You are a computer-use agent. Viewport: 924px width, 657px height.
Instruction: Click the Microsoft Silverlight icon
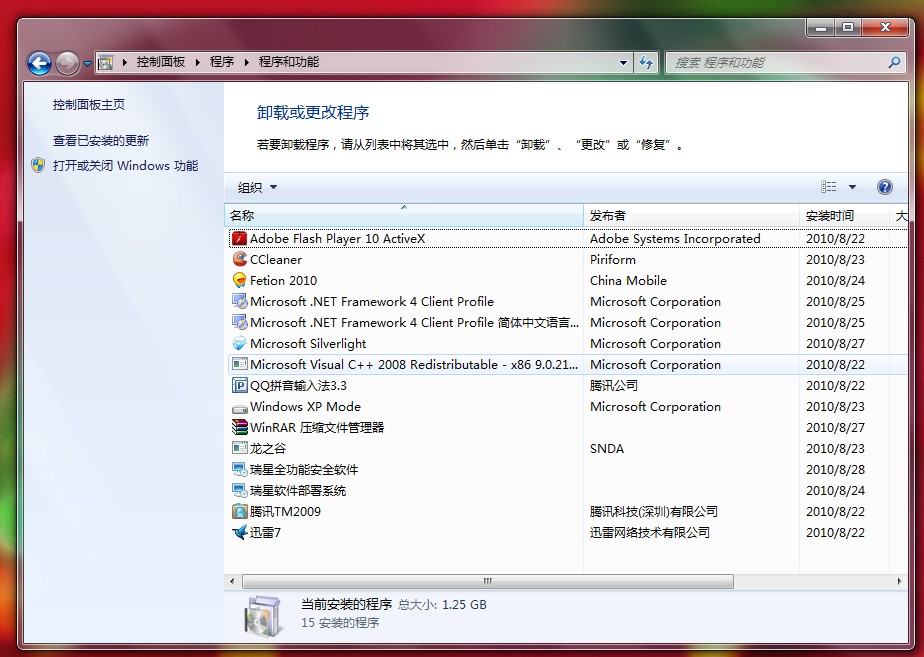(x=239, y=344)
